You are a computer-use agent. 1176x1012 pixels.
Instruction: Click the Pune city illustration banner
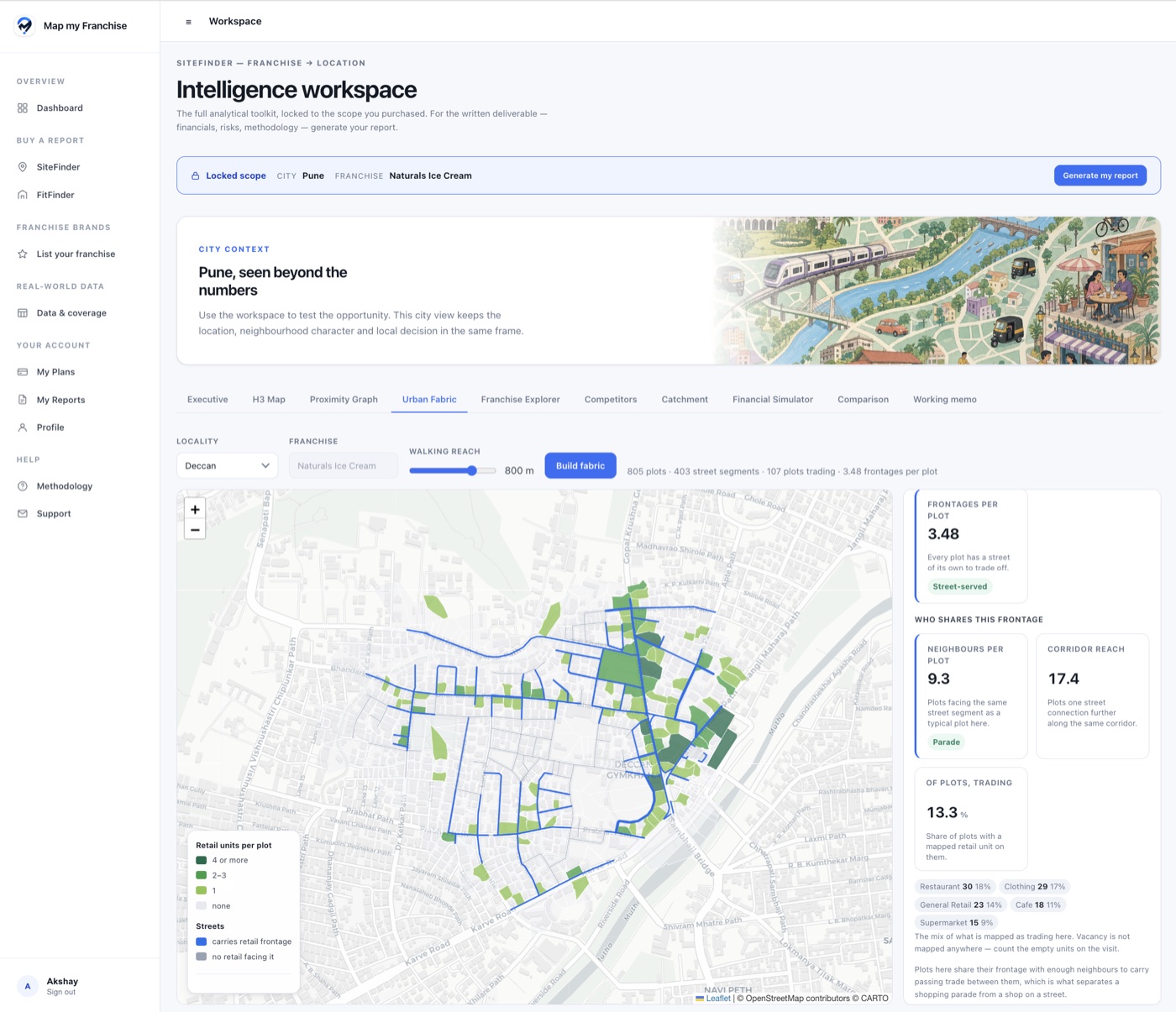[x=937, y=291]
